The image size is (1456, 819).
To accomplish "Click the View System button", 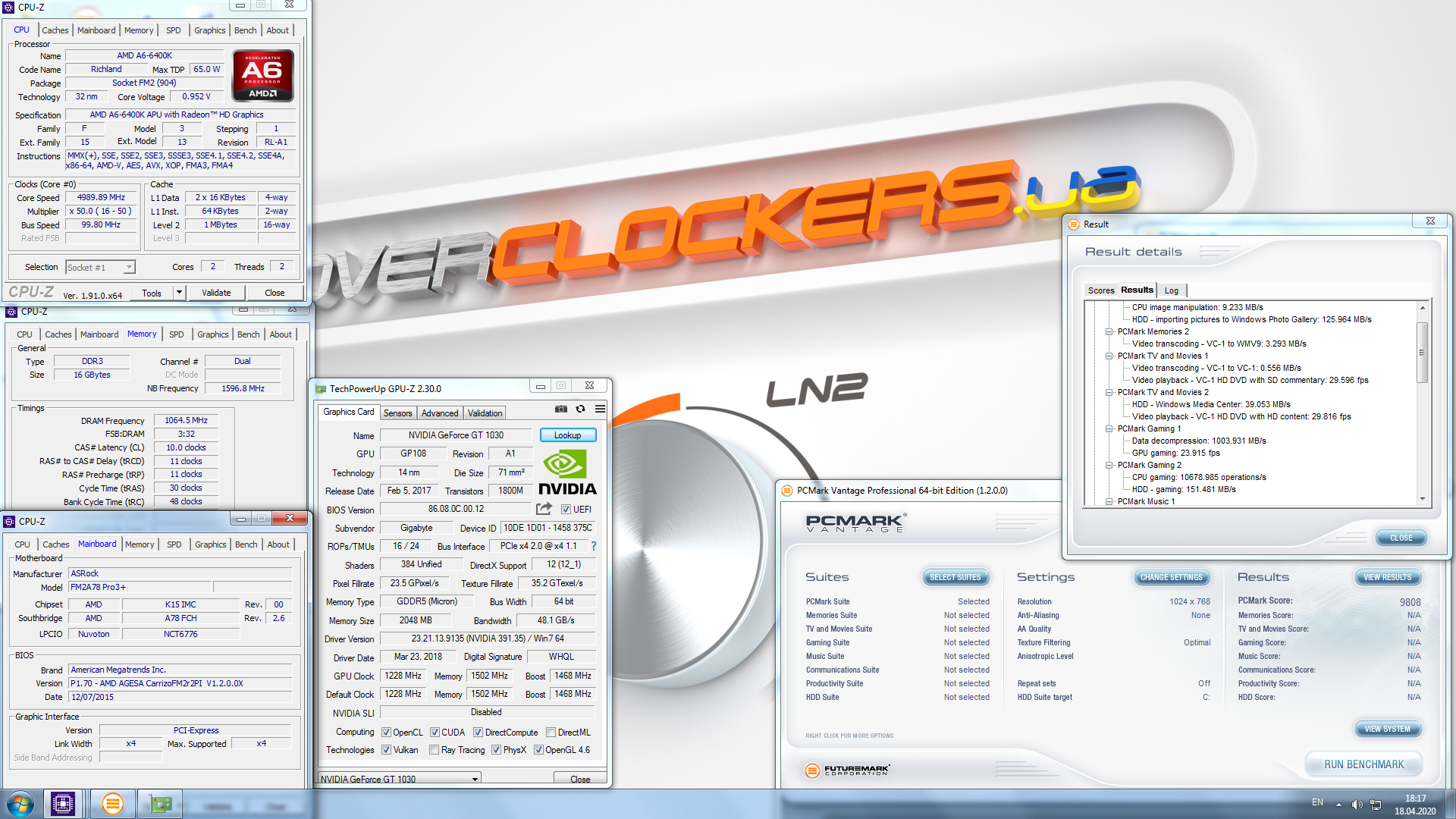I will tap(1388, 730).
